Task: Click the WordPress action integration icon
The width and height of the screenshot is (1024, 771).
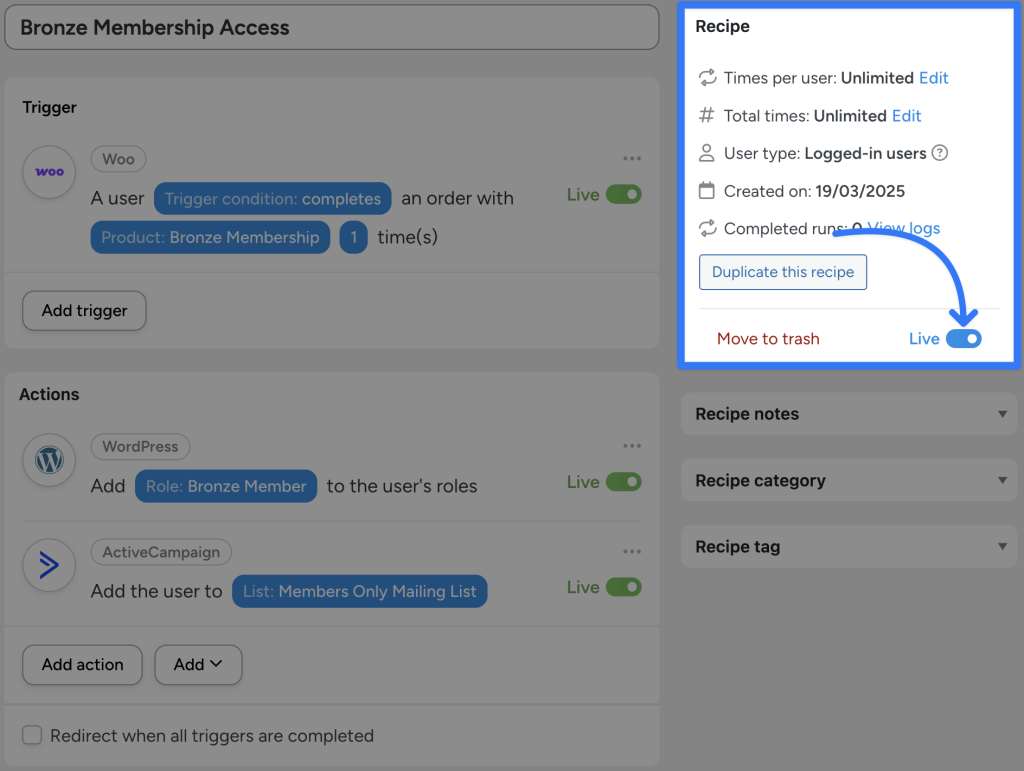Action: 48,460
